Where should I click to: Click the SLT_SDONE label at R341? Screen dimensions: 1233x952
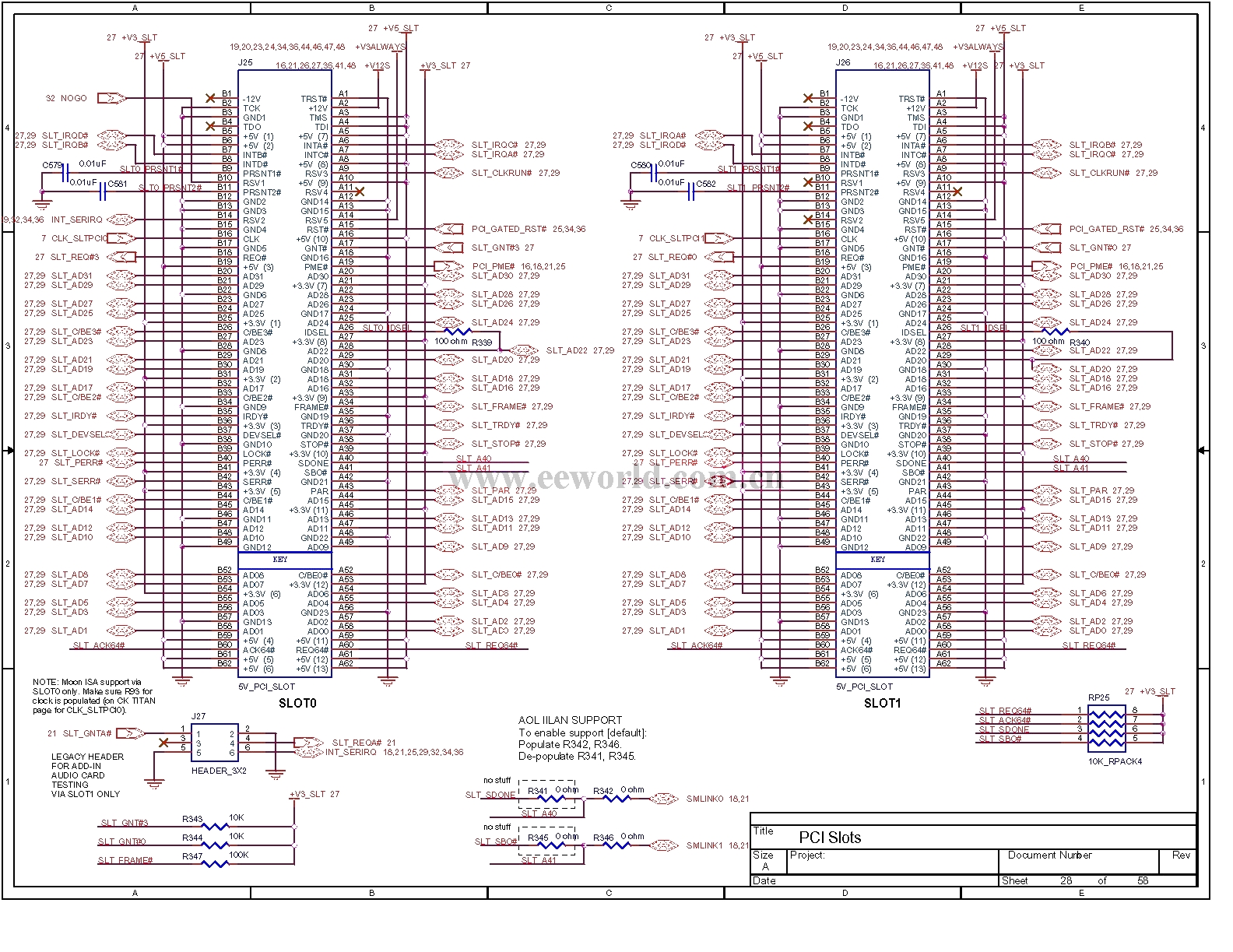click(490, 795)
